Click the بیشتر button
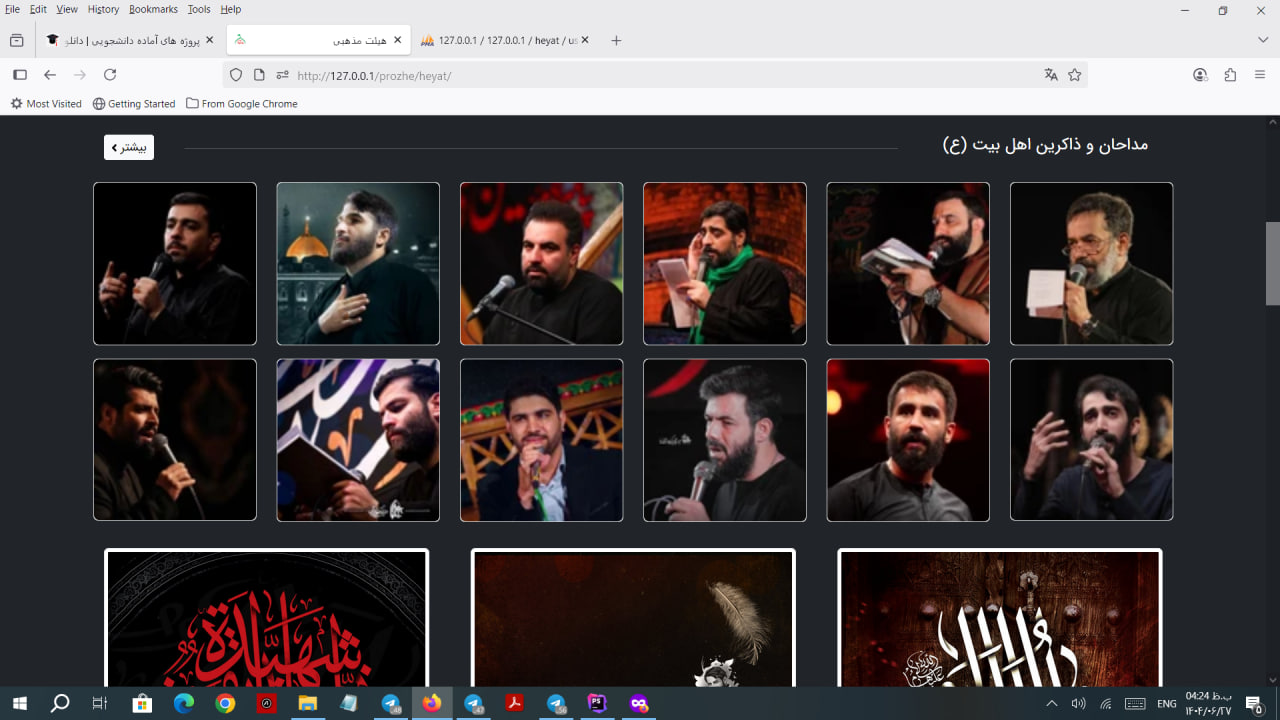Image resolution: width=1280 pixels, height=720 pixels. point(129,147)
